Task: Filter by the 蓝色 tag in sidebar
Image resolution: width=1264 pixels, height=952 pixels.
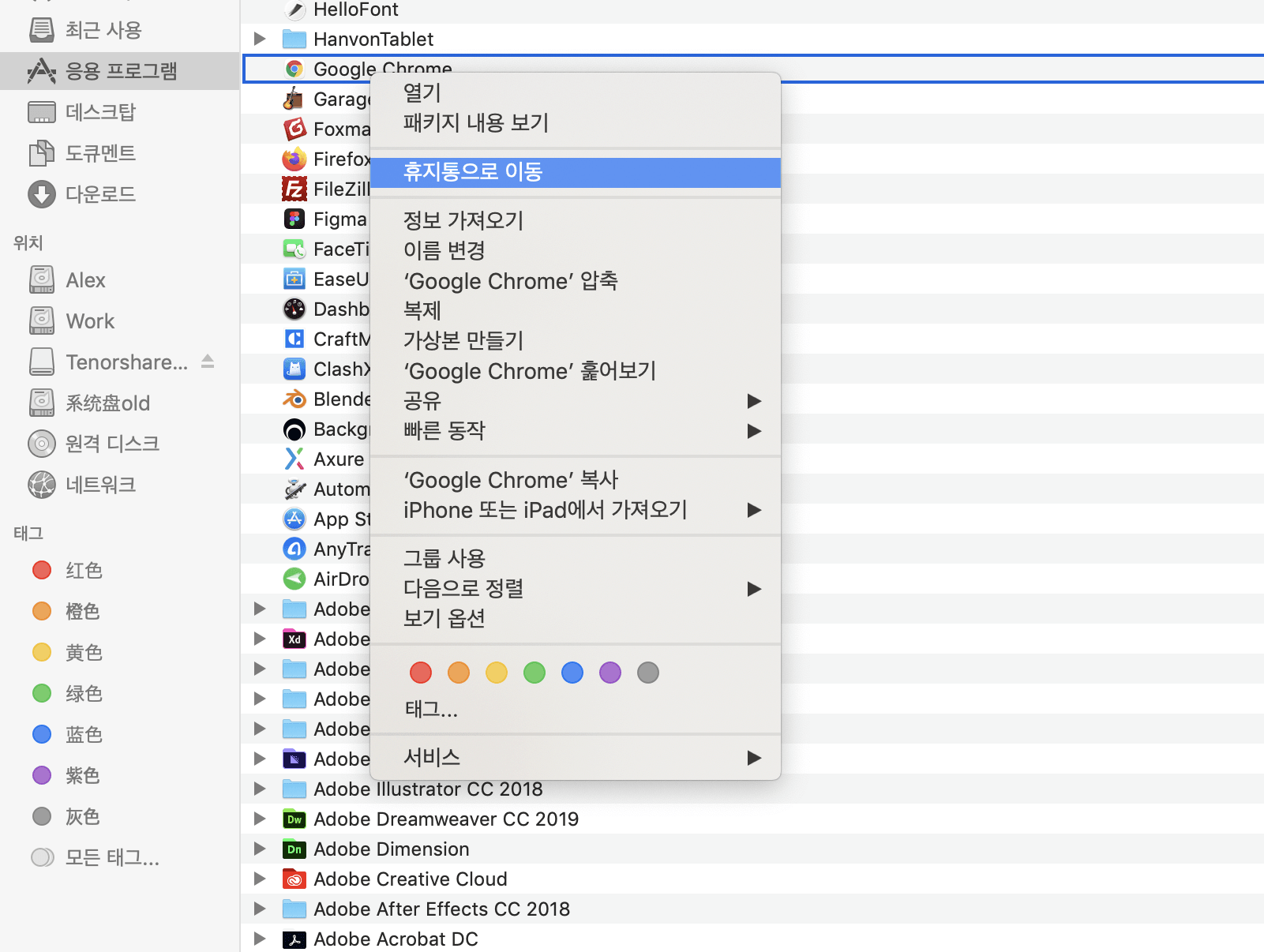Action: [120, 734]
